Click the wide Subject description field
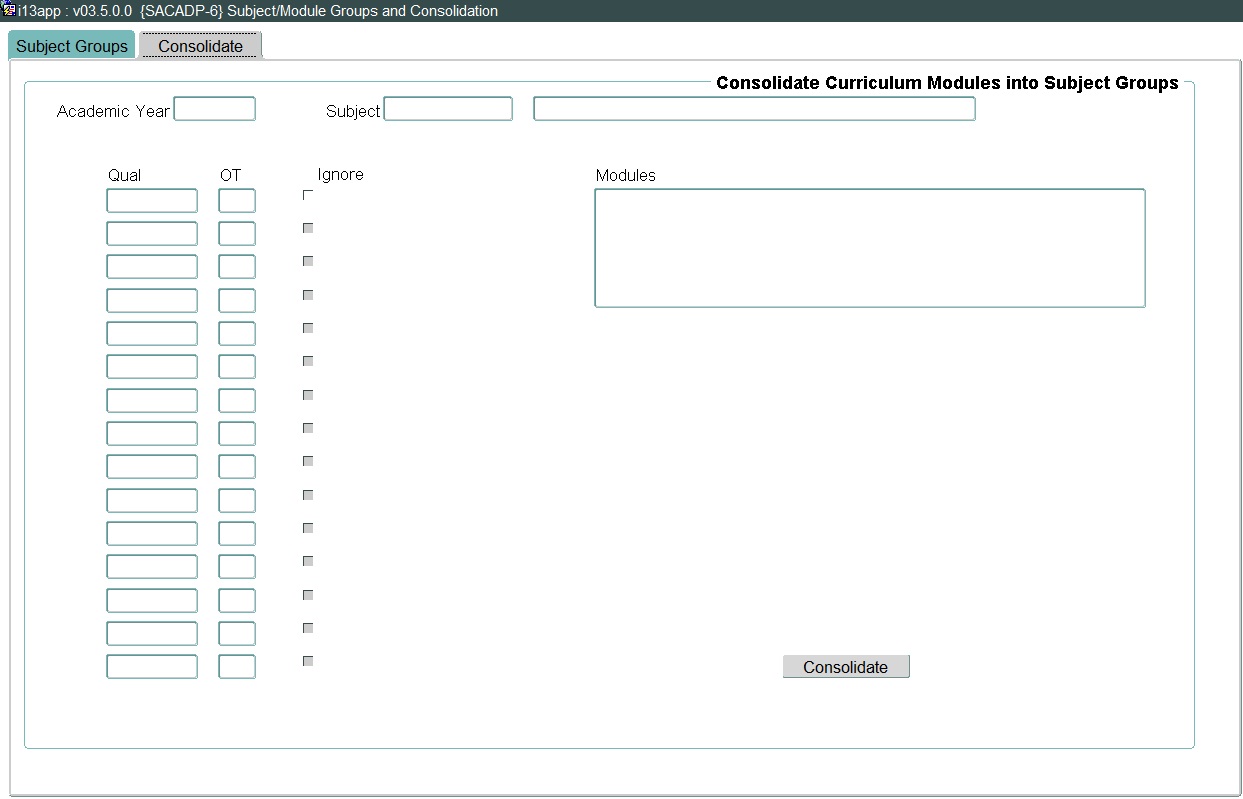This screenshot has width=1243, height=799. click(754, 109)
